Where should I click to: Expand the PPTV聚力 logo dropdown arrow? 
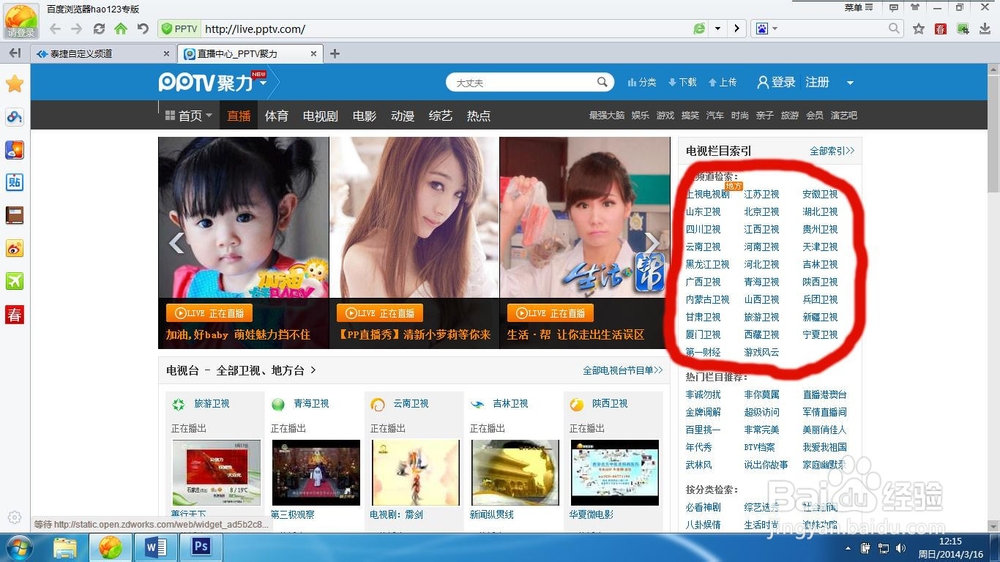(263, 83)
